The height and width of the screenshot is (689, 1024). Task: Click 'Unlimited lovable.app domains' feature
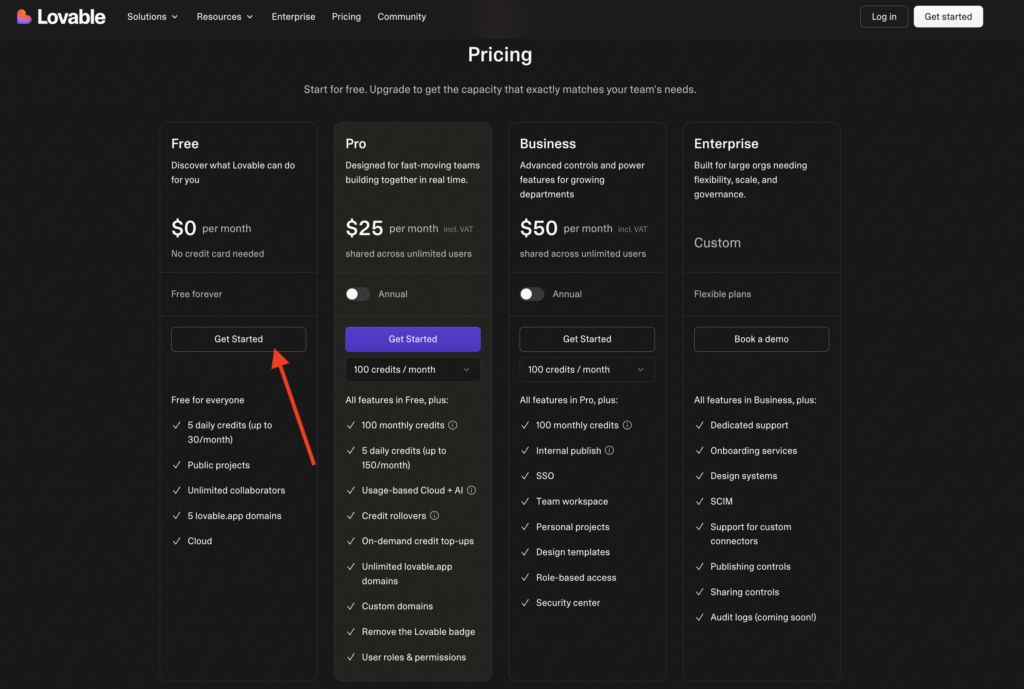[x=407, y=574]
